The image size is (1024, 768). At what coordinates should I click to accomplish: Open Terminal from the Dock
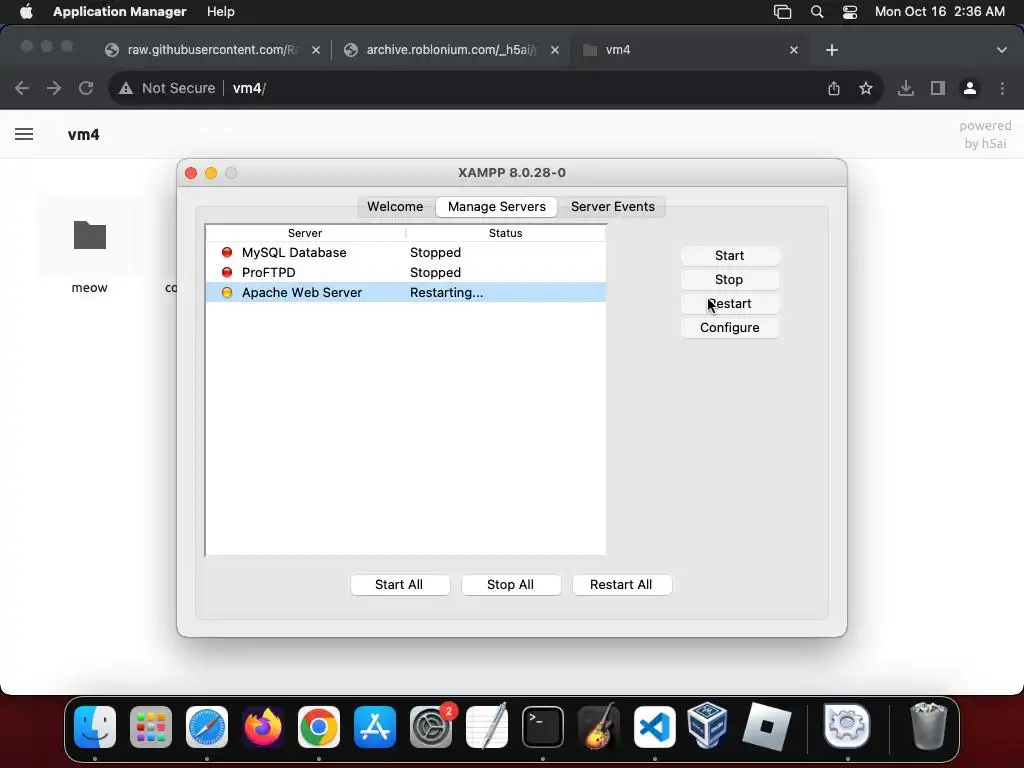pyautogui.click(x=543, y=727)
